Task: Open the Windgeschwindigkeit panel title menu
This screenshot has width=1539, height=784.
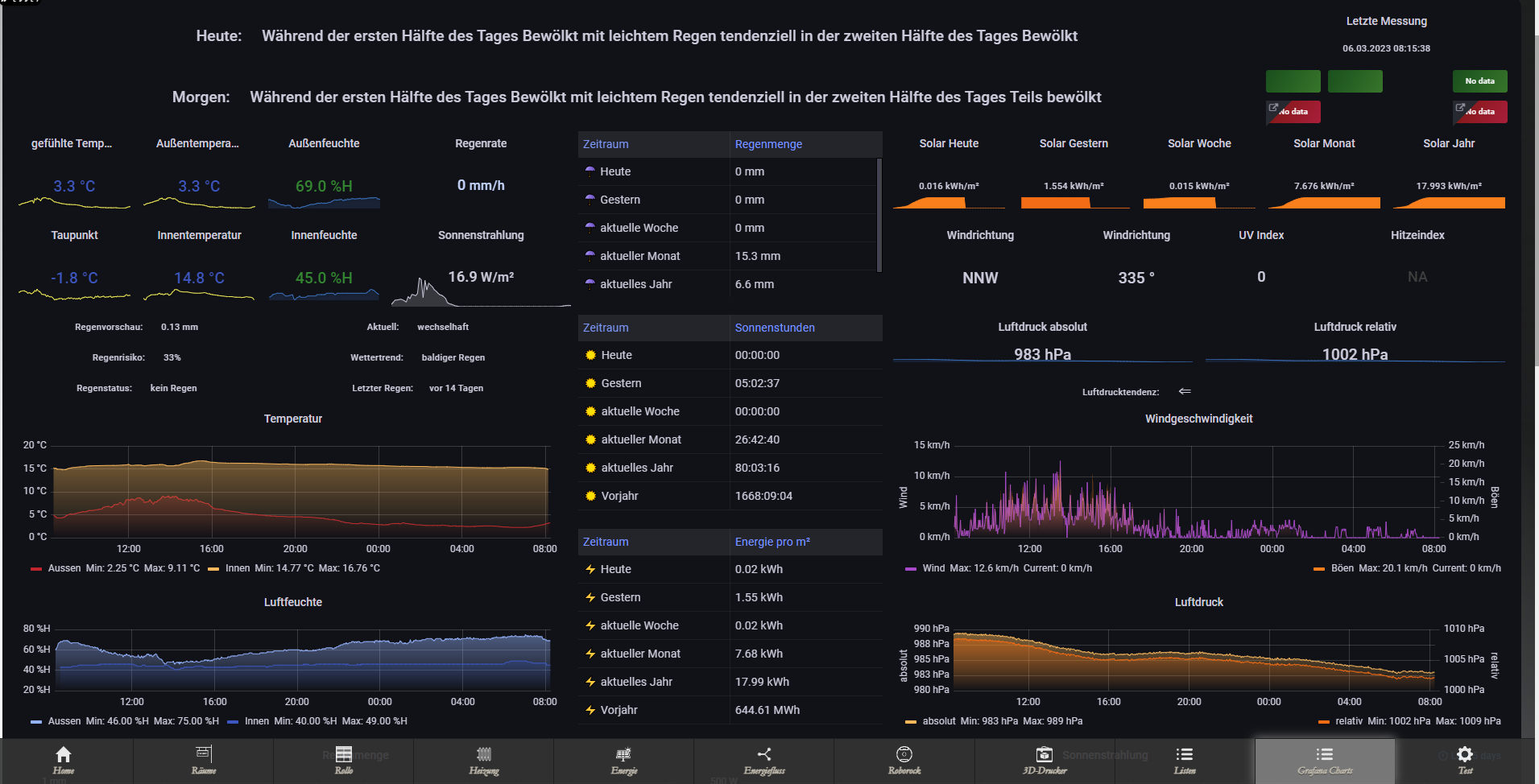Action: 1198,419
